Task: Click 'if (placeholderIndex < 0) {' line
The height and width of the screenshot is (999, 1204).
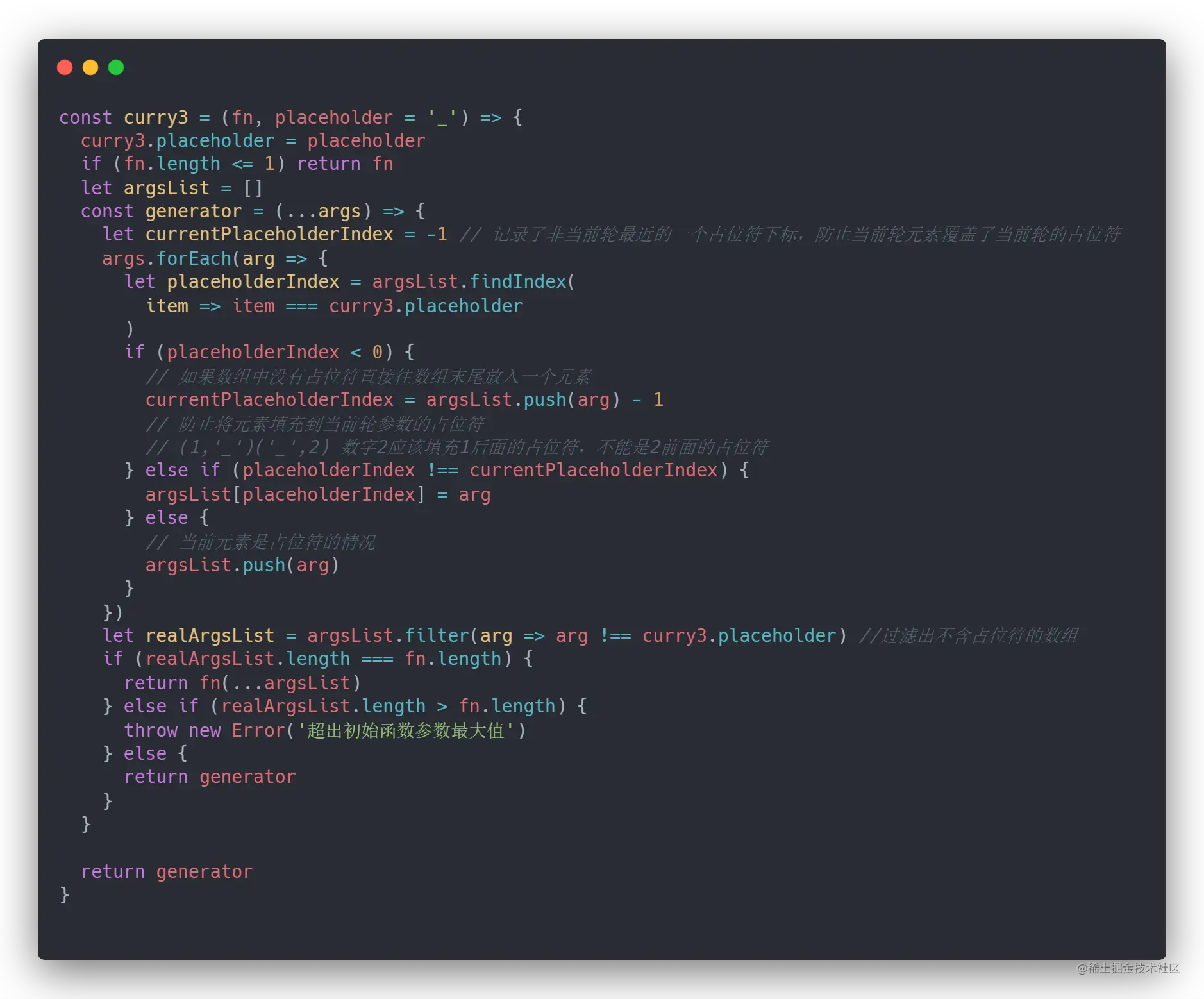Action: pyautogui.click(x=269, y=352)
